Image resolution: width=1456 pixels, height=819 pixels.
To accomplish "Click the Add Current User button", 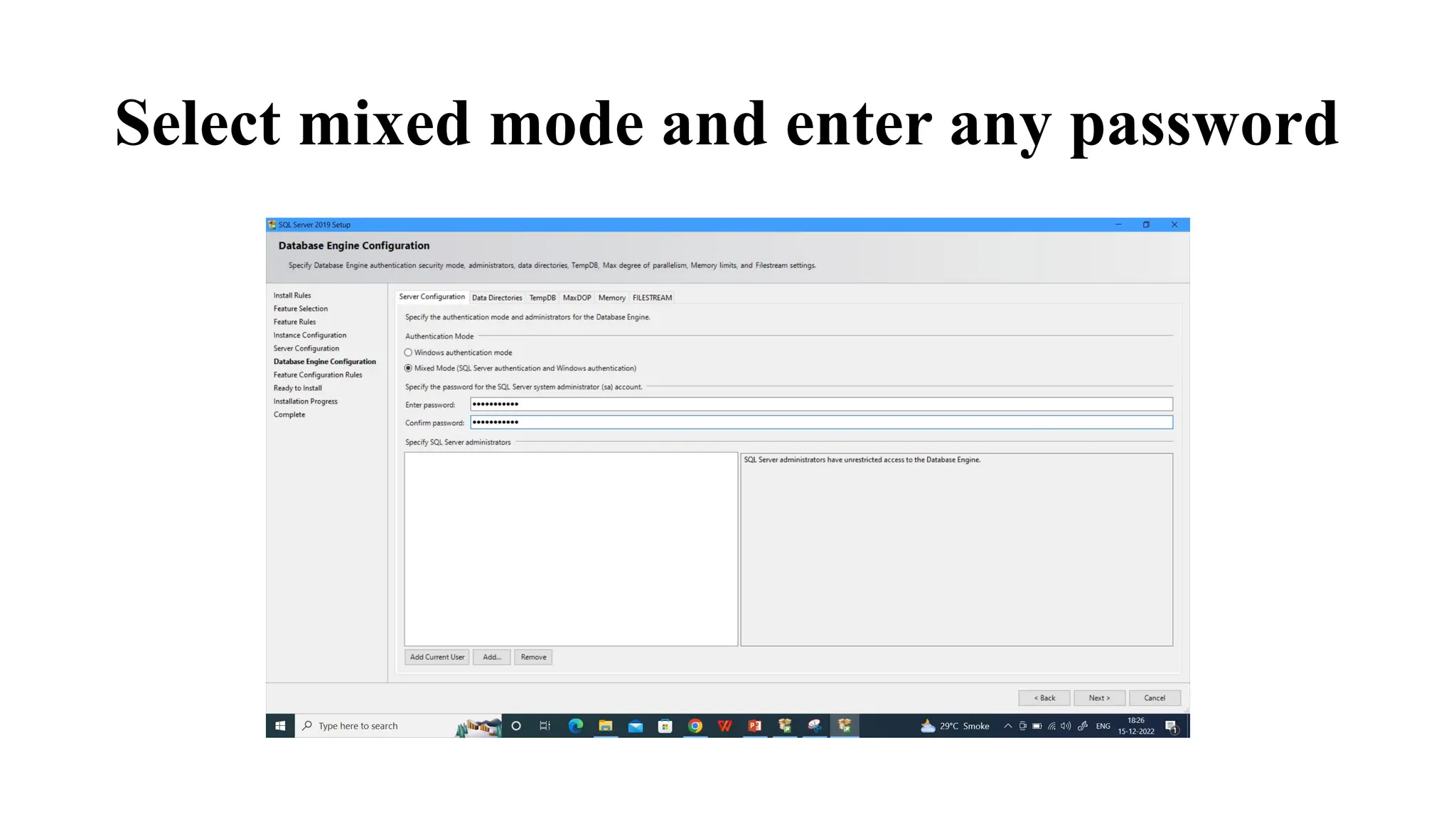I will (437, 657).
